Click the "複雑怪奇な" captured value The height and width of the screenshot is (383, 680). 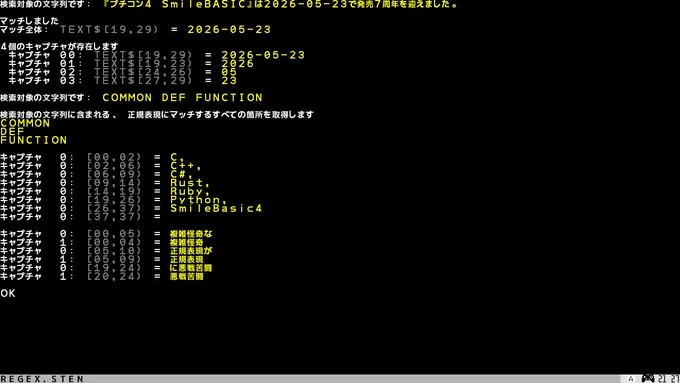click(x=191, y=234)
